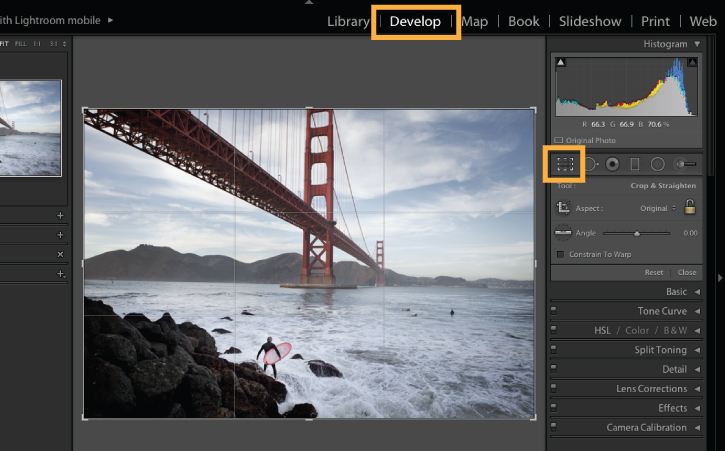
Task: Switch to the Map module
Action: pos(475,21)
